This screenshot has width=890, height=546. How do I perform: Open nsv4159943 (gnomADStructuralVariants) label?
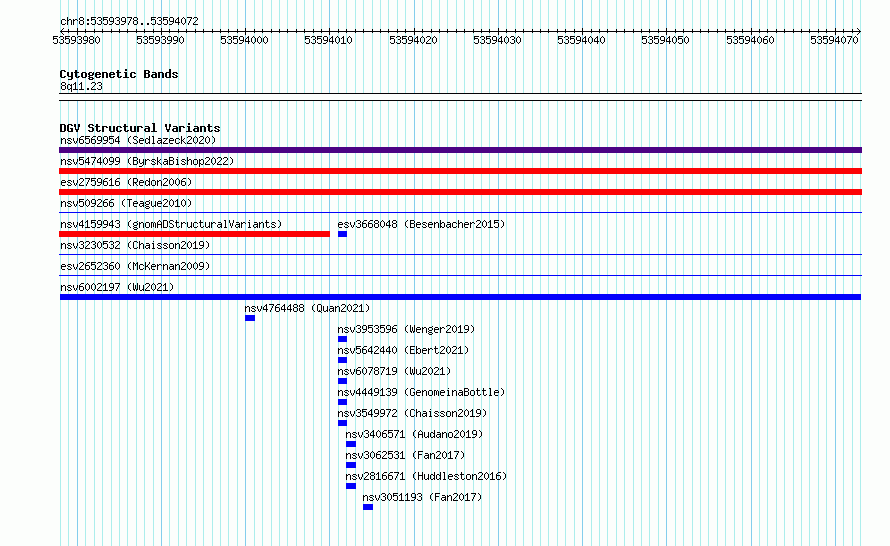(x=171, y=224)
